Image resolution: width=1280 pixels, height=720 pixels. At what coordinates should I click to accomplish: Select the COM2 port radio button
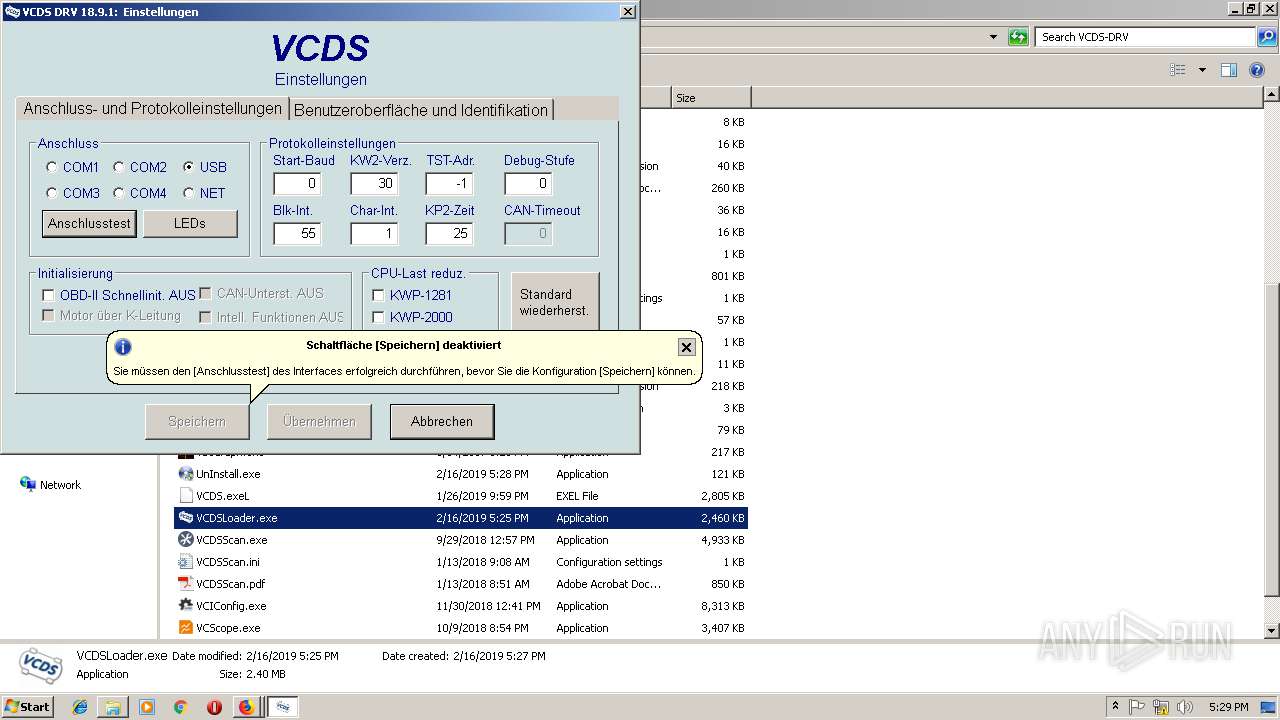coord(119,167)
